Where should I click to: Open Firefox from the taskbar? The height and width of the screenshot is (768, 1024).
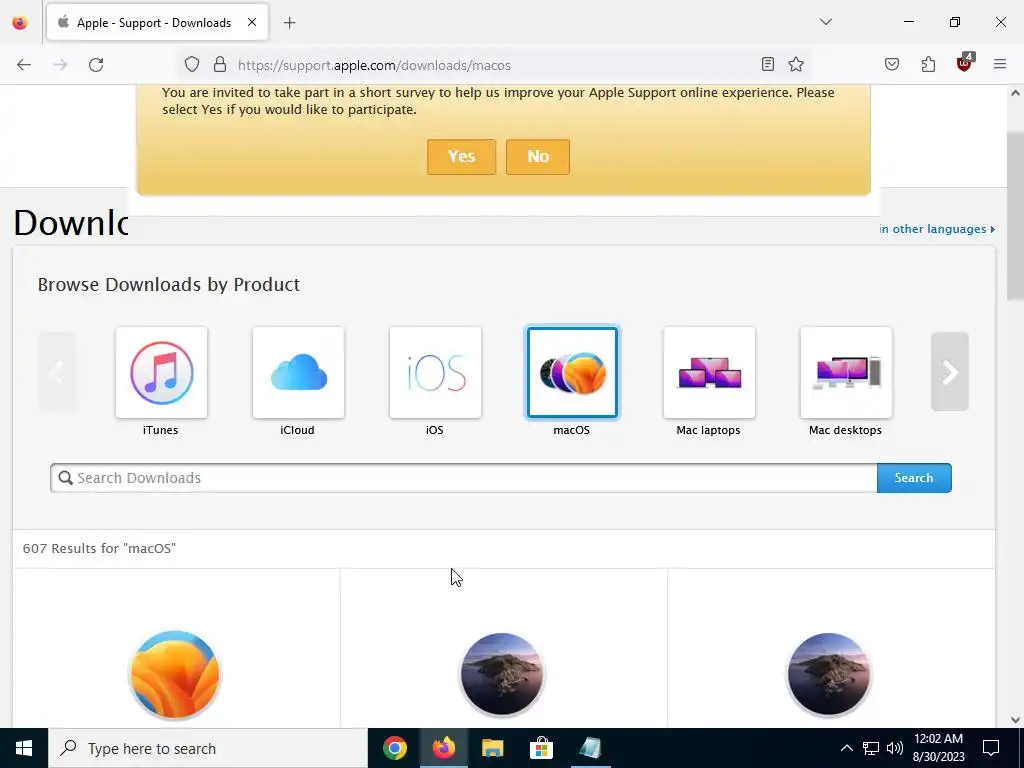pos(443,748)
